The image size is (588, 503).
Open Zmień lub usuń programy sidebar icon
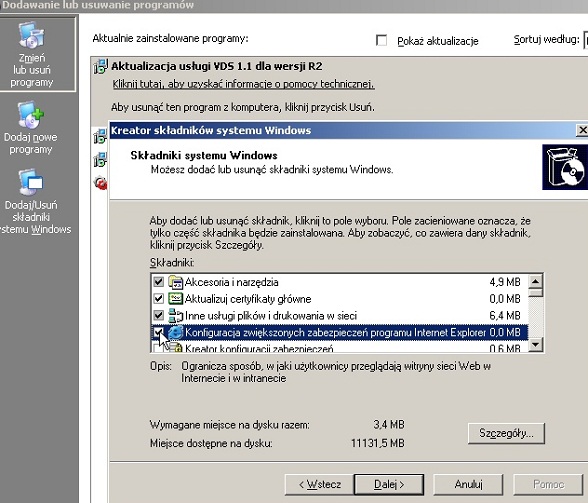coord(32,36)
